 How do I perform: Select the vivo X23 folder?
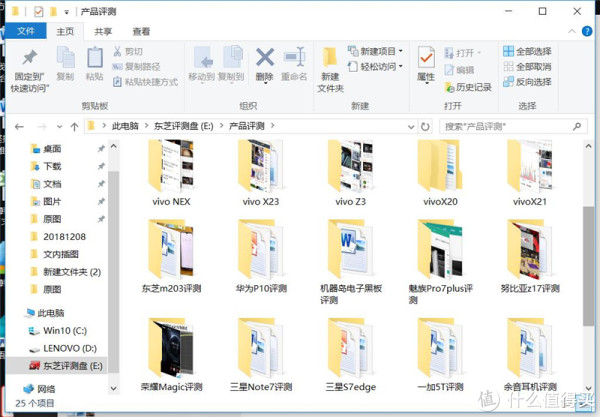click(261, 173)
